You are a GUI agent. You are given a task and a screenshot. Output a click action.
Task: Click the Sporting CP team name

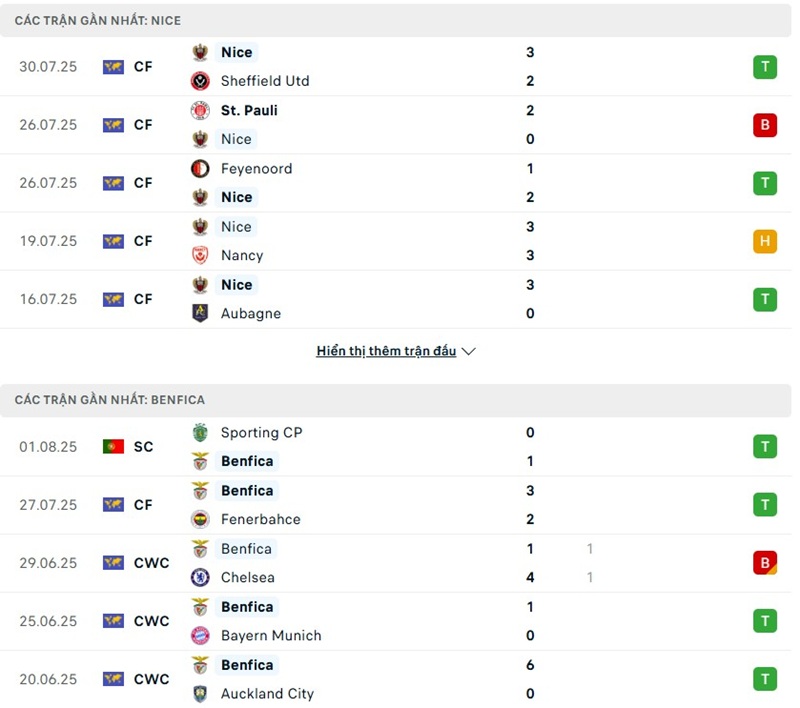click(261, 433)
